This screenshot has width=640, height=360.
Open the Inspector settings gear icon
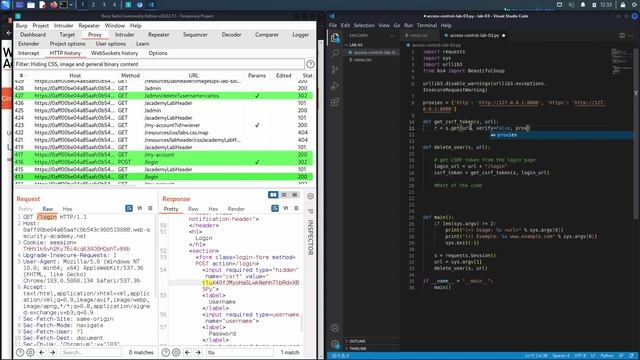[310, 196]
